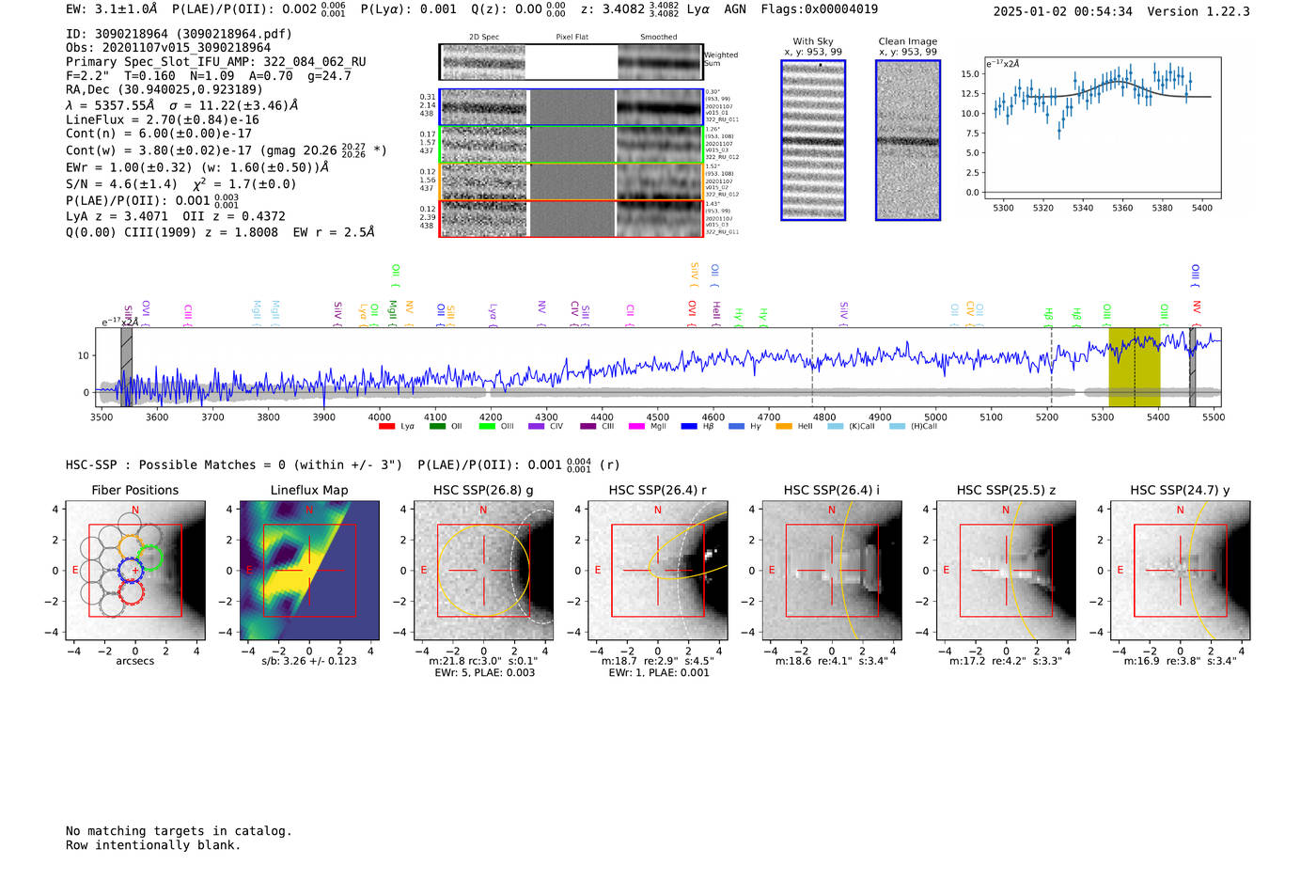Pick the lime OIII legend swatch

point(487,427)
